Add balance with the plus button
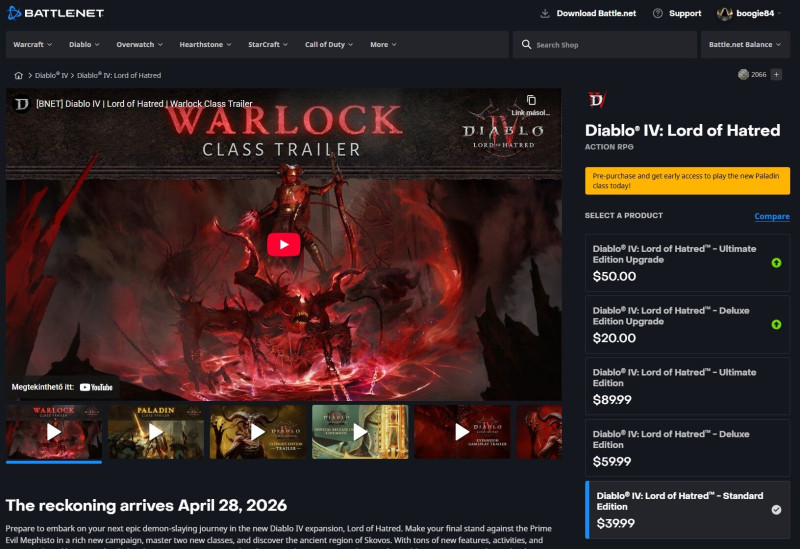This screenshot has width=800, height=549. tap(776, 74)
